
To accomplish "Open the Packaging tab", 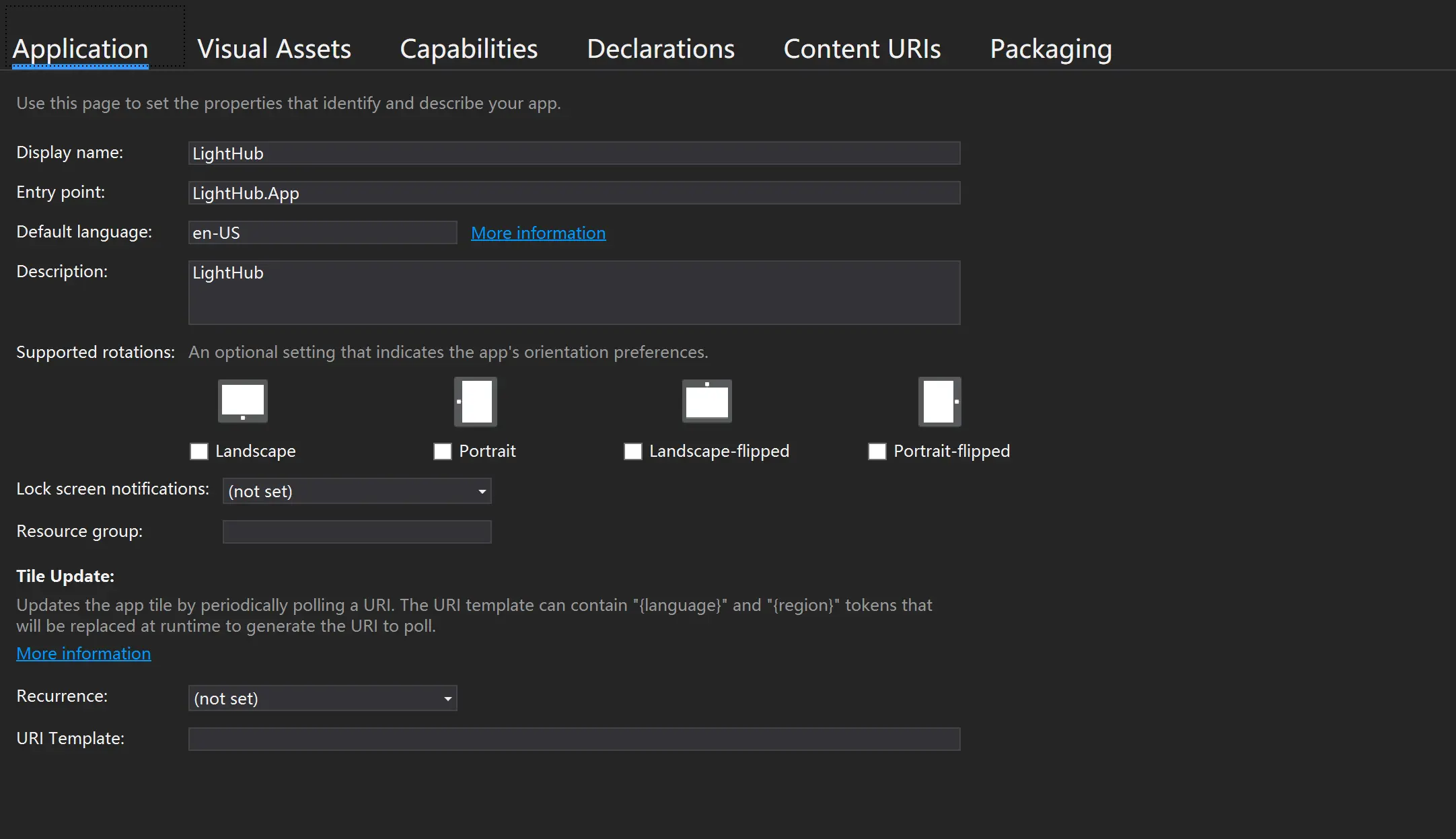I will [x=1050, y=49].
